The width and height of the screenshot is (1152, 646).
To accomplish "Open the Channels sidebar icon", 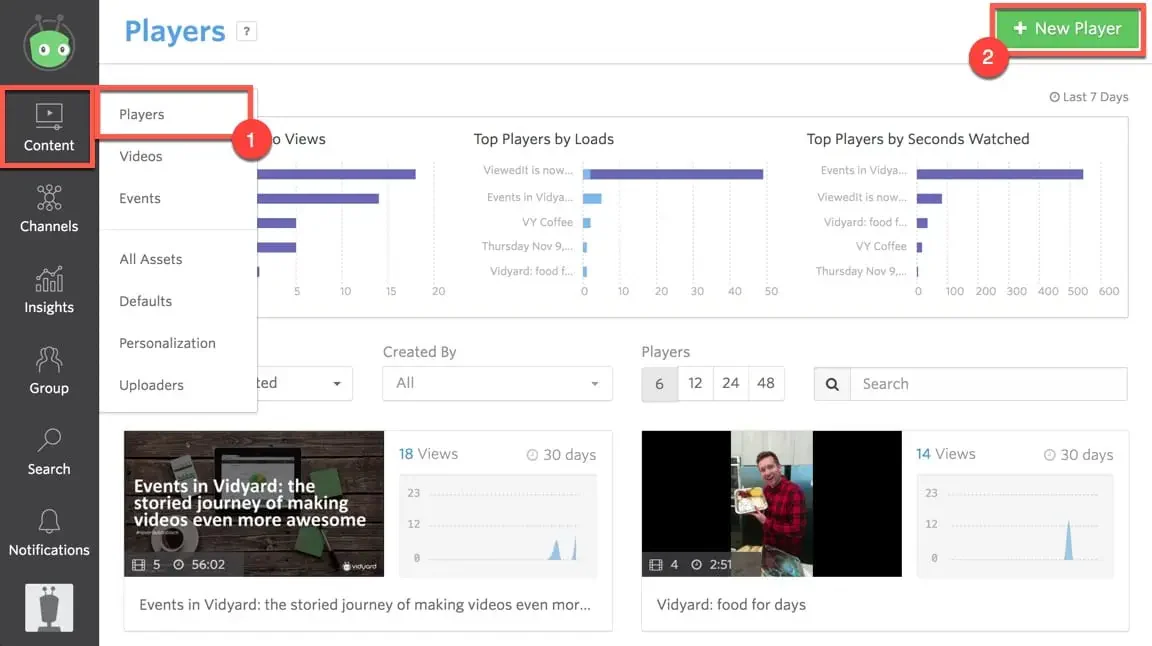I will click(x=48, y=209).
